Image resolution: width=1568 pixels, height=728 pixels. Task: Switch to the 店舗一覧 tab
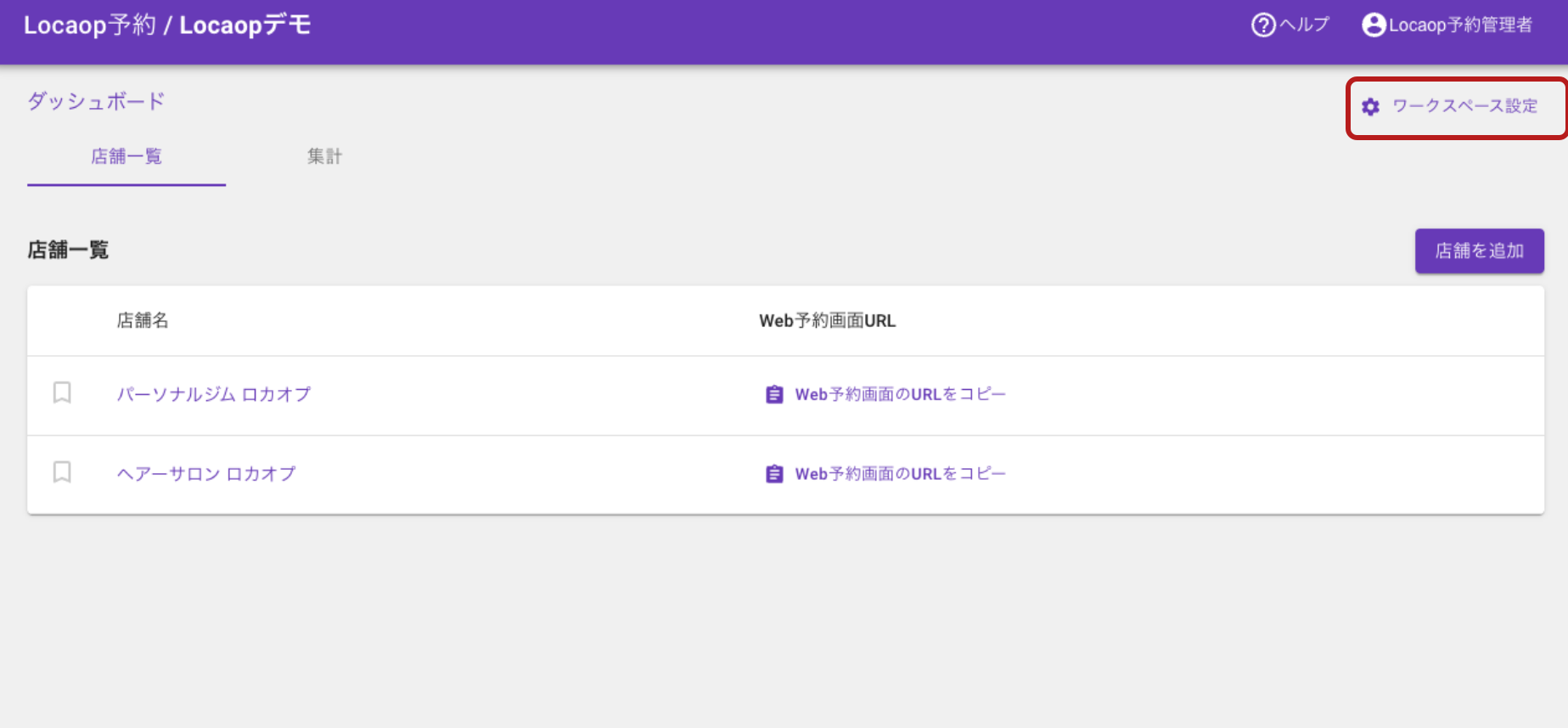tap(126, 156)
